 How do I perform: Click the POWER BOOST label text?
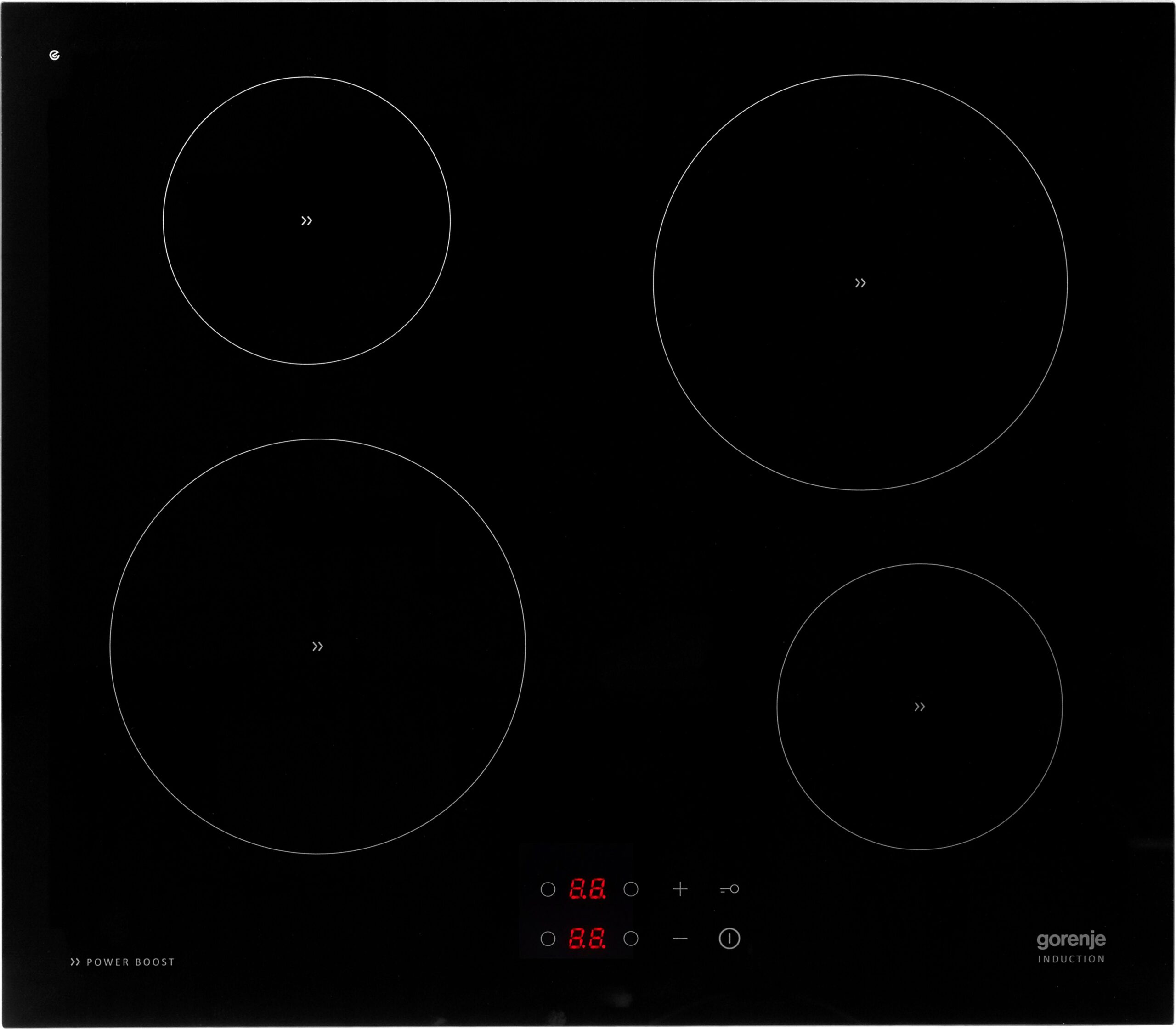click(130, 962)
